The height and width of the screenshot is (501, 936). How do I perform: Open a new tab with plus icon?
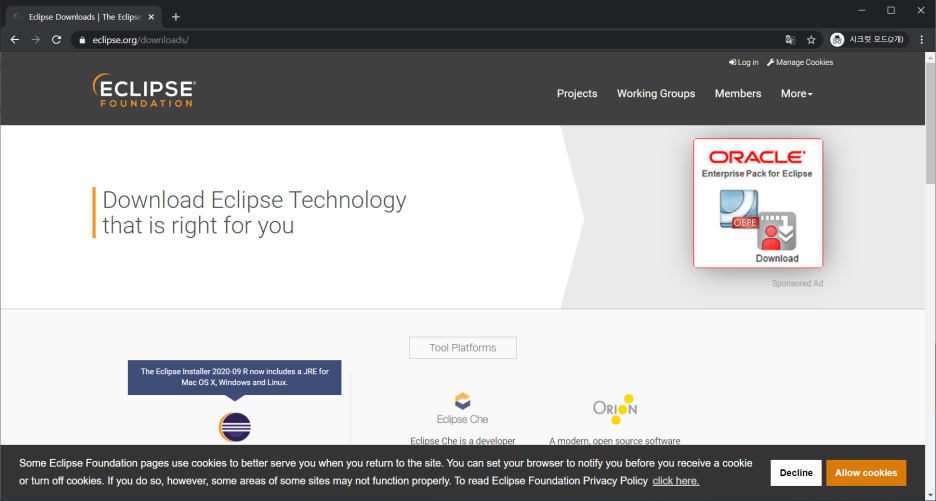click(176, 17)
